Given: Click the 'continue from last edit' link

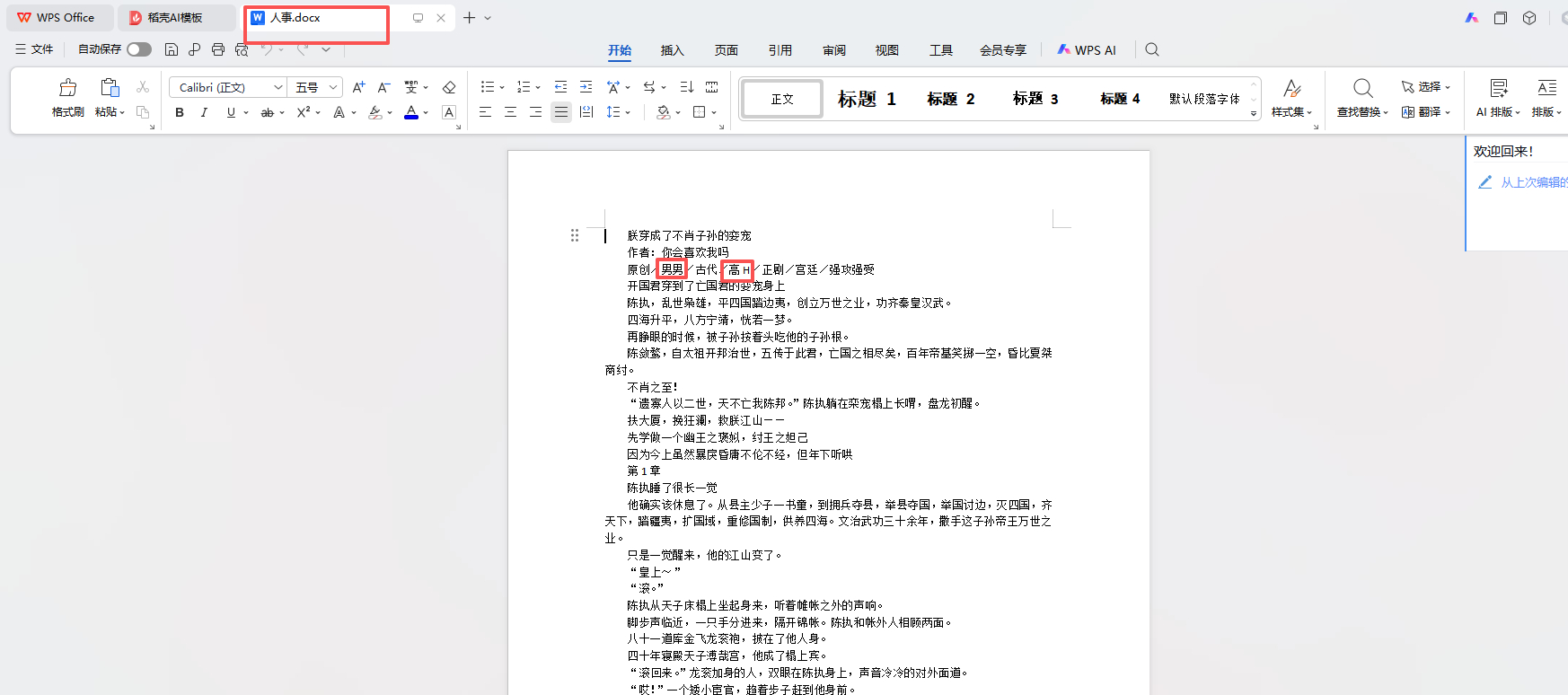Looking at the screenshot, I should coord(1534,182).
